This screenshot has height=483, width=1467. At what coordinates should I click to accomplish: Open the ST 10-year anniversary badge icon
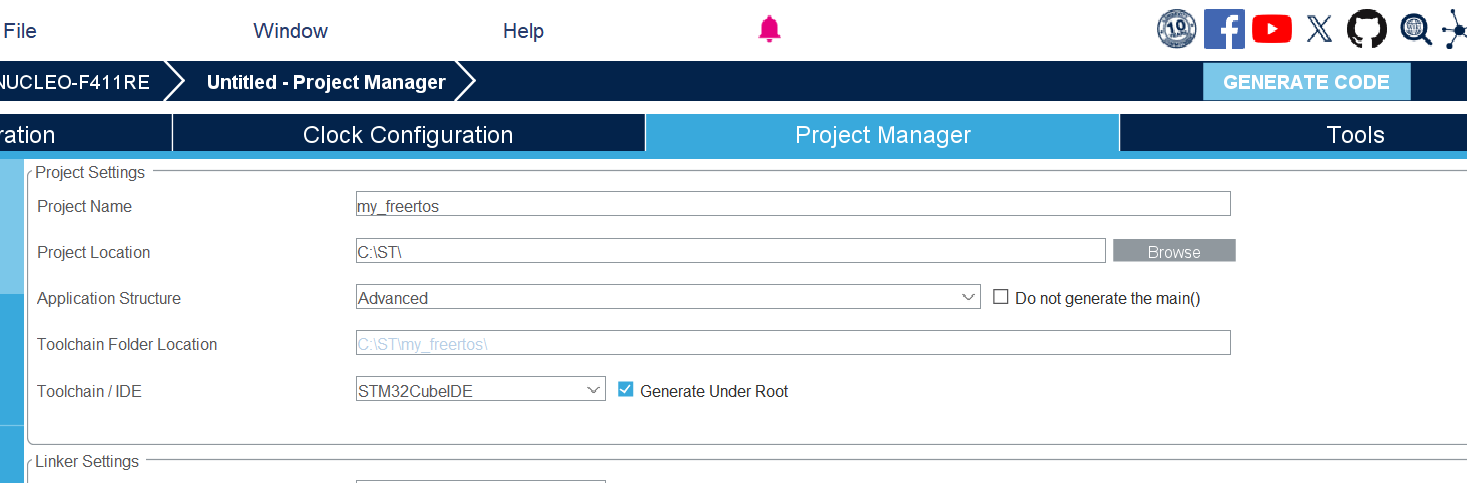(1177, 29)
